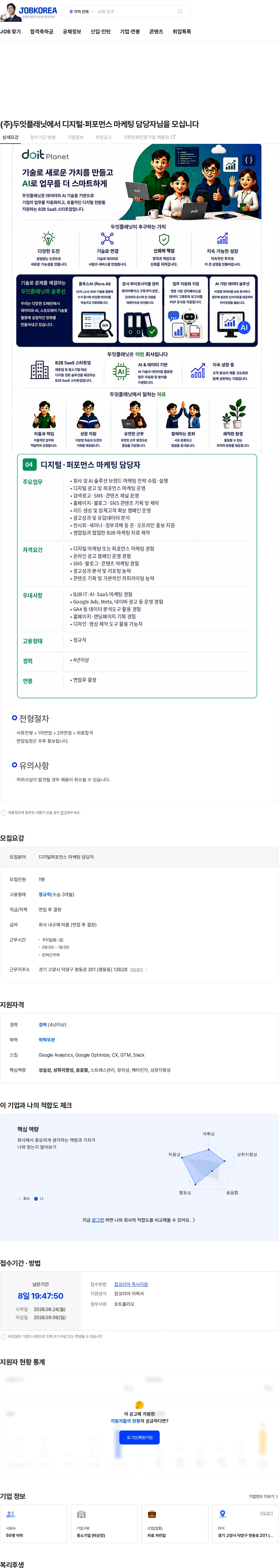Click the 다양한 도전 lightbulb icon
Image resolution: width=279 pixels, height=1568 pixels.
(48, 238)
